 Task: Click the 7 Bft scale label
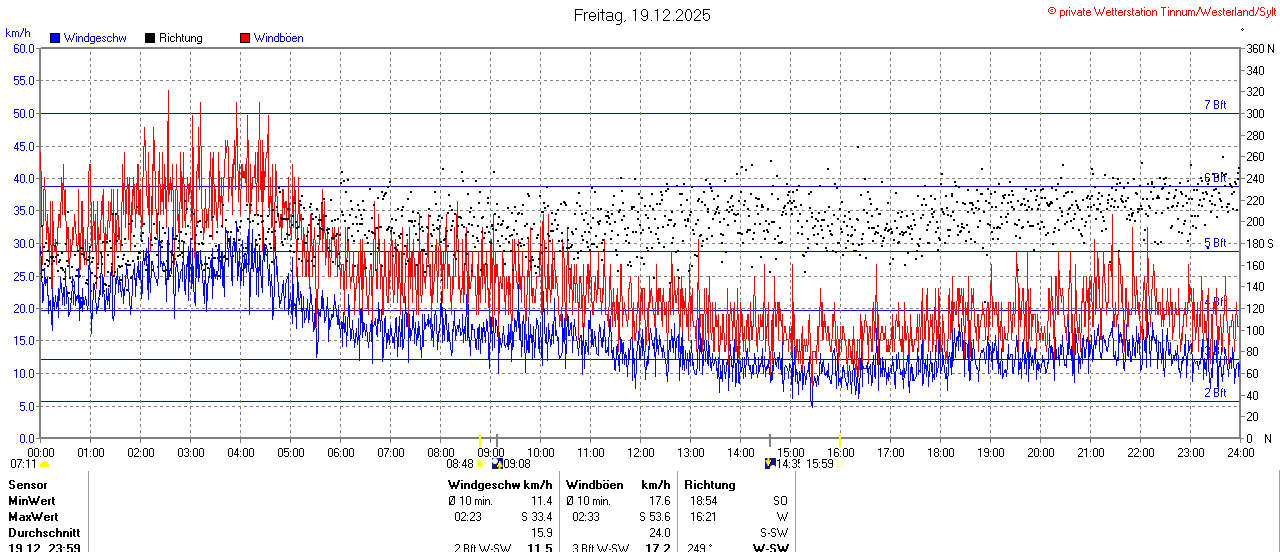click(x=1215, y=105)
